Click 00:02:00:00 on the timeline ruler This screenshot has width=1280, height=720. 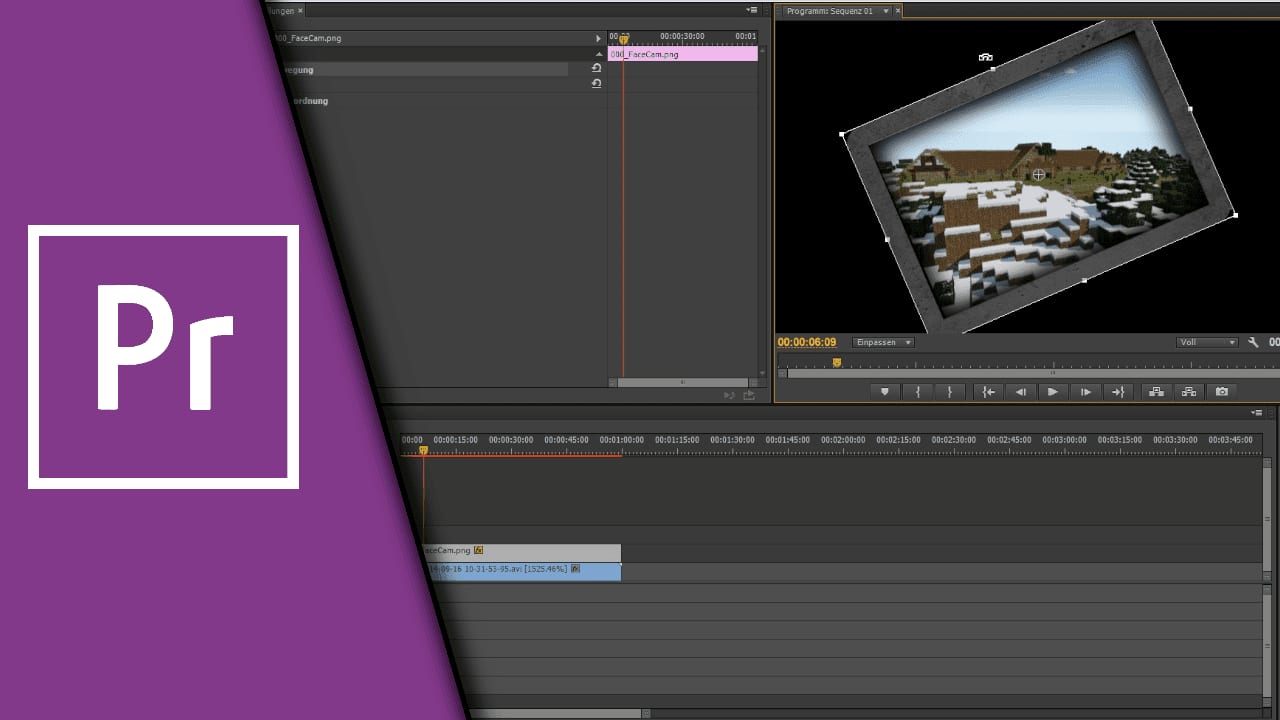(843, 439)
